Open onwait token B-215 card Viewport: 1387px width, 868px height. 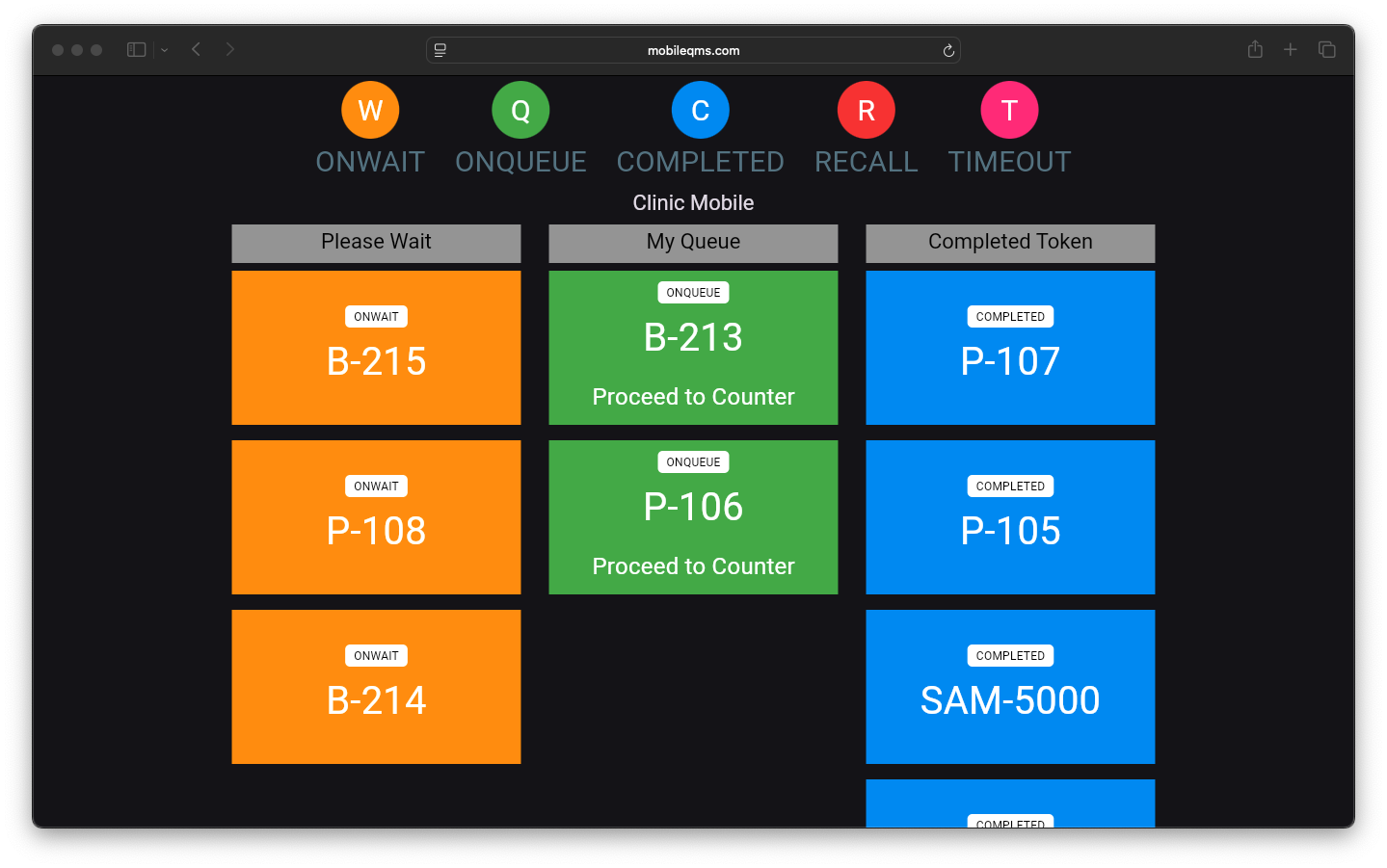point(376,348)
